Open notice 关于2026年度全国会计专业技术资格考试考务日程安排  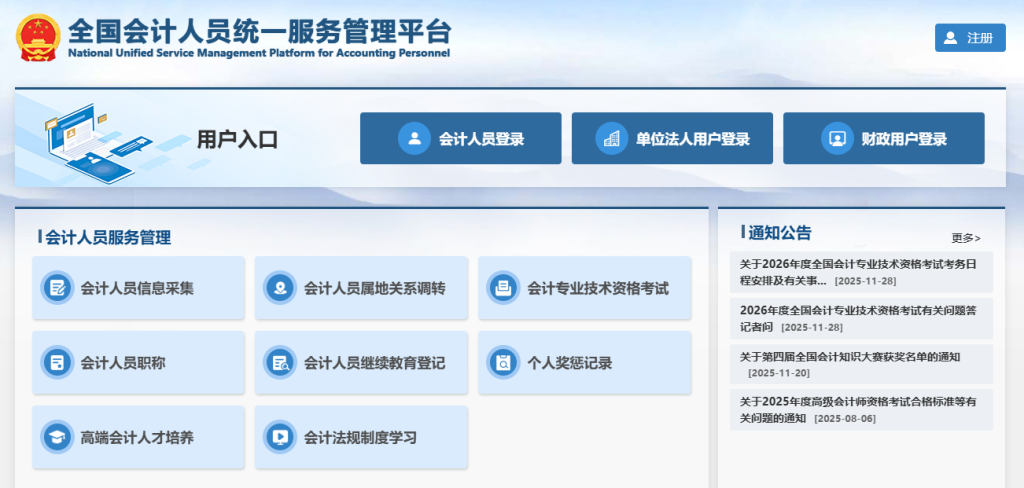[861, 272]
